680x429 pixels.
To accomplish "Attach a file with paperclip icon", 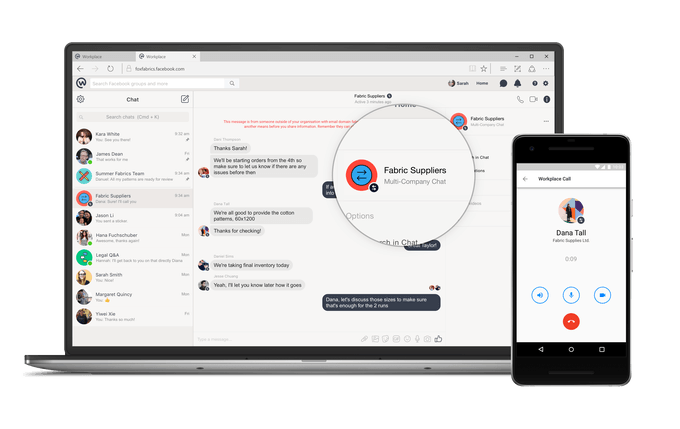I will [x=364, y=339].
